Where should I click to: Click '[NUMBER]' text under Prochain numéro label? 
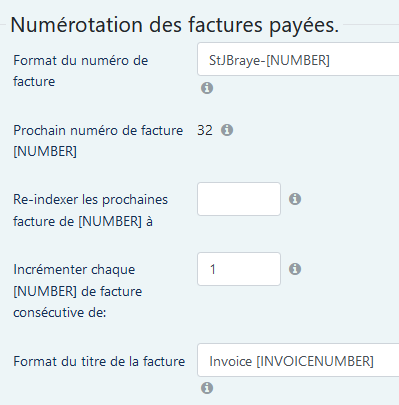(45, 151)
